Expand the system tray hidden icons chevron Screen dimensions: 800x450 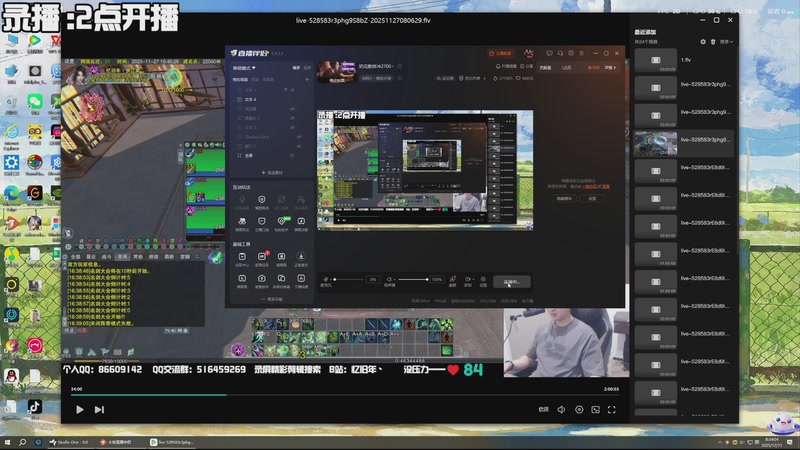pyautogui.click(x=719, y=442)
